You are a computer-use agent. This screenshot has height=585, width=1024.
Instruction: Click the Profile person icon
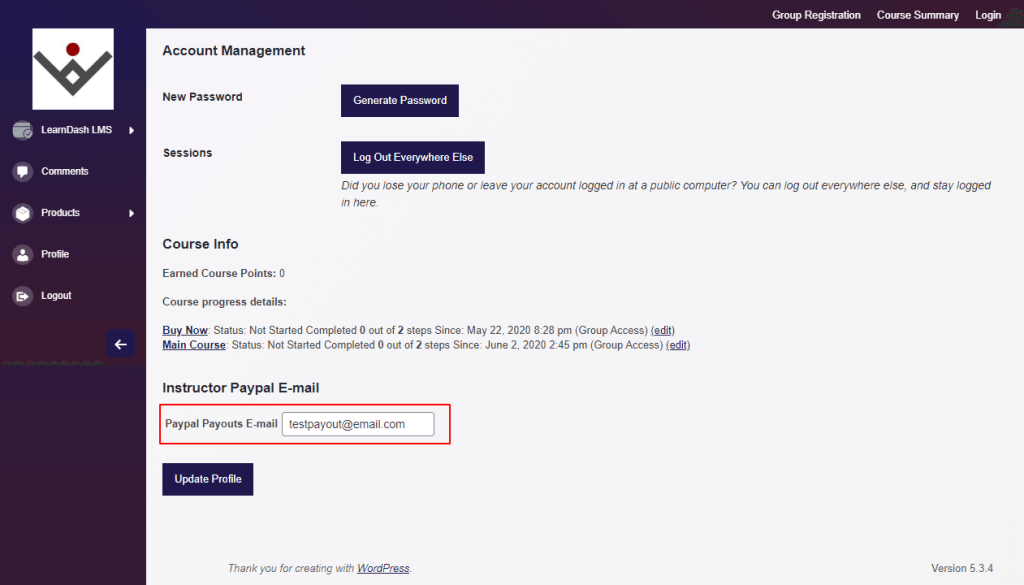click(x=22, y=254)
